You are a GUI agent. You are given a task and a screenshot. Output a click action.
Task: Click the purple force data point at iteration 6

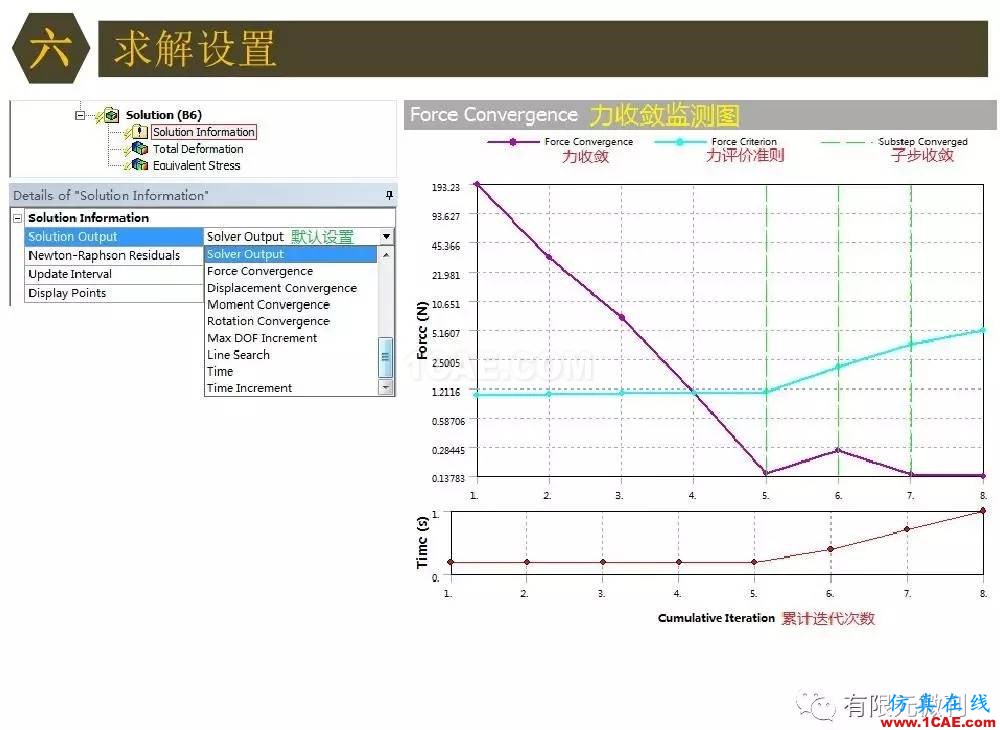838,451
